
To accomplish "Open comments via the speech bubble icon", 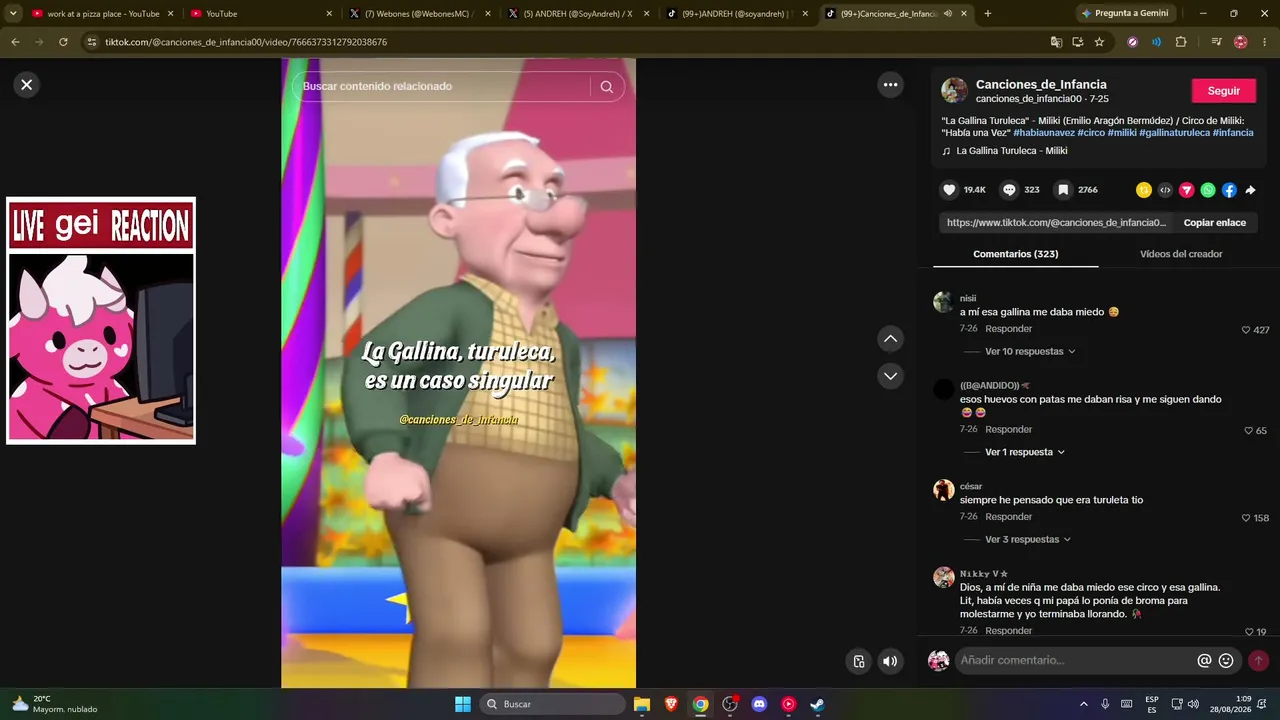I will pos(1010,190).
